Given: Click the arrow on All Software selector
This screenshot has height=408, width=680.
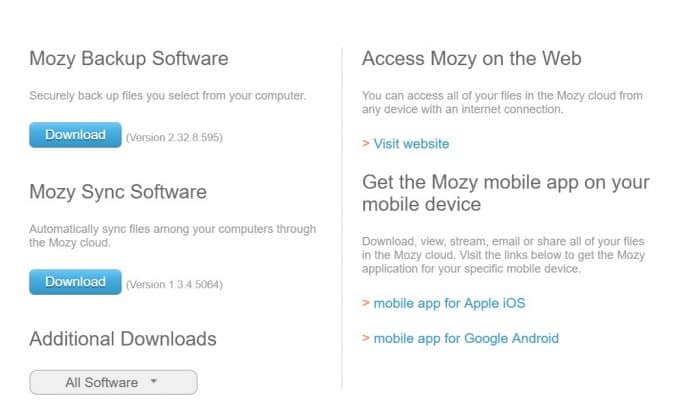Looking at the screenshot, I should point(154,381).
